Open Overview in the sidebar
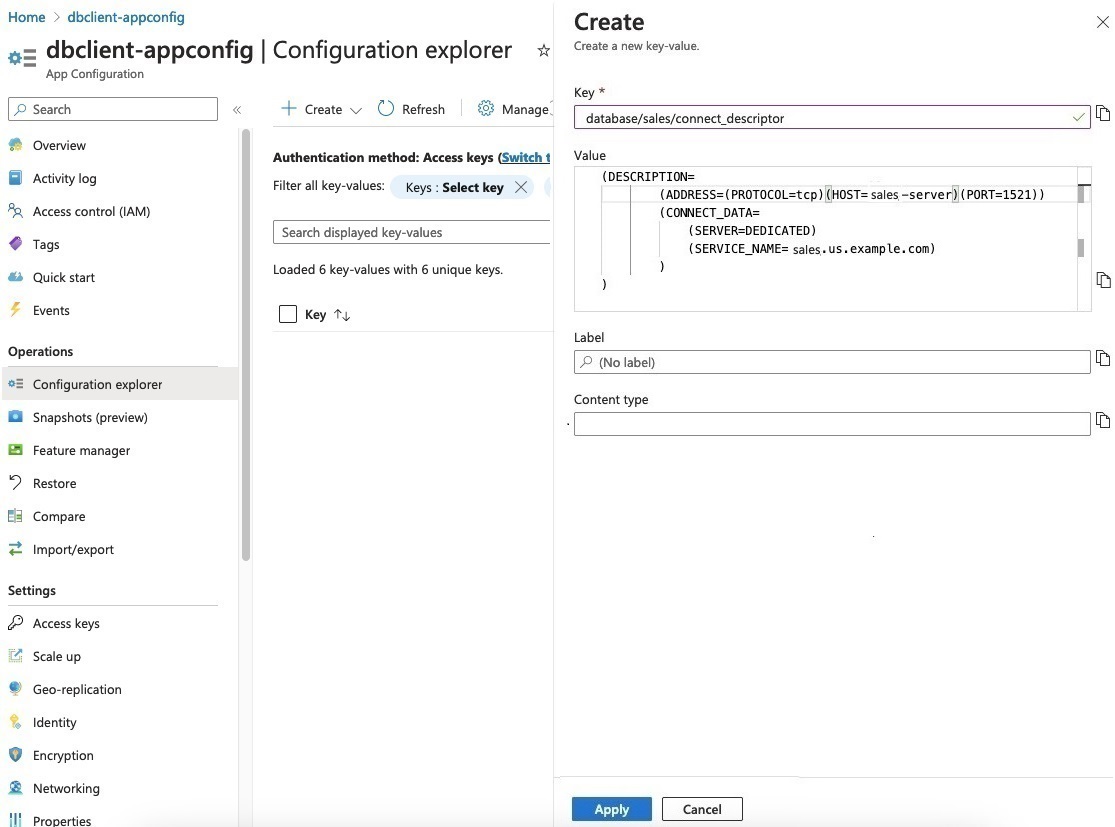 coord(59,145)
